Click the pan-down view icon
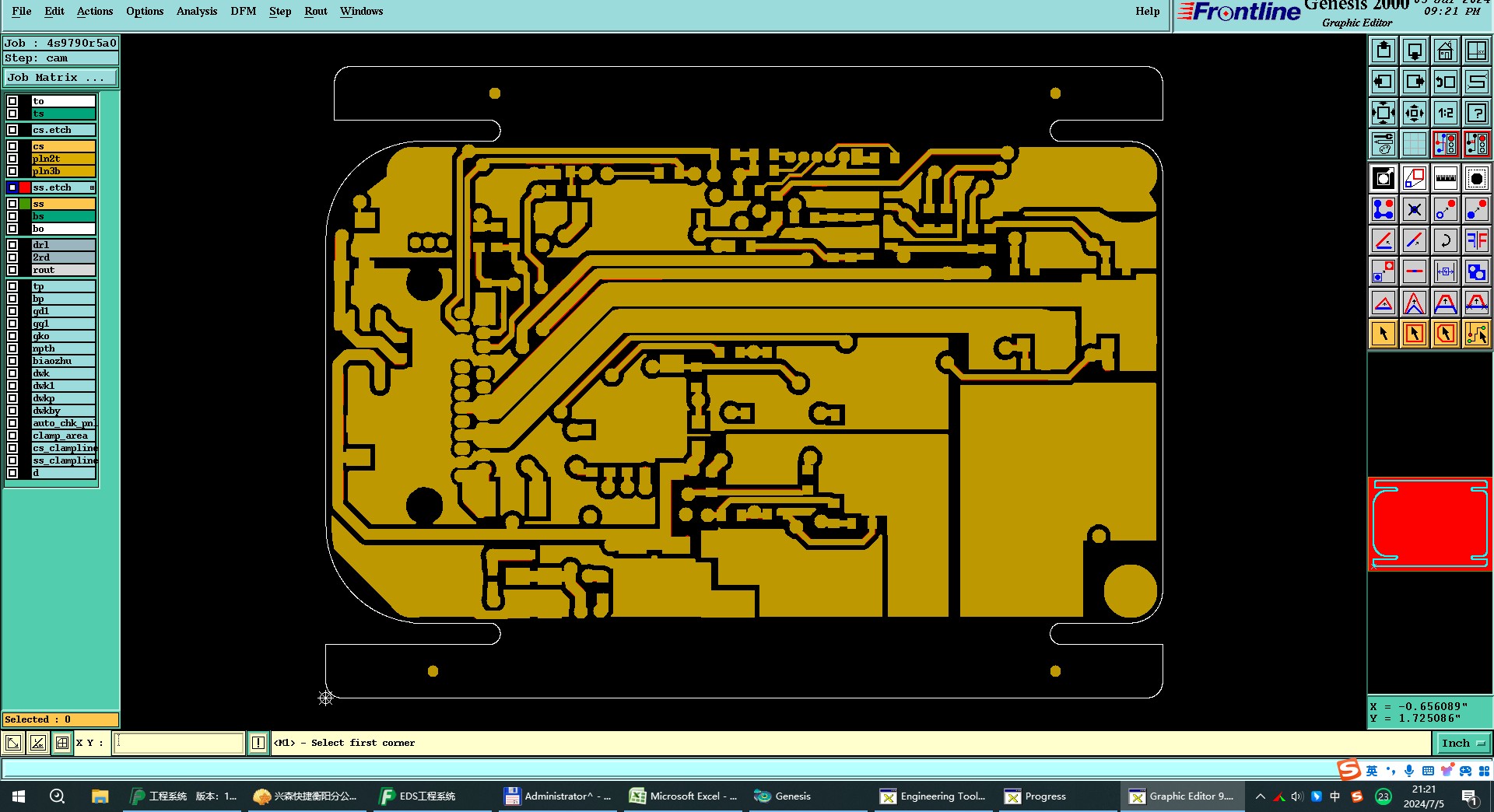The image size is (1494, 812). point(1414,51)
